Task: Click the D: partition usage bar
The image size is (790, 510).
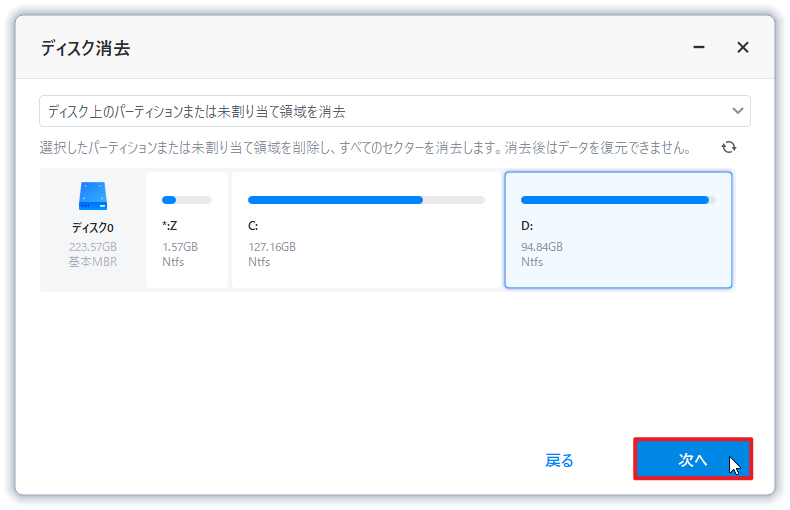Action: (x=618, y=200)
